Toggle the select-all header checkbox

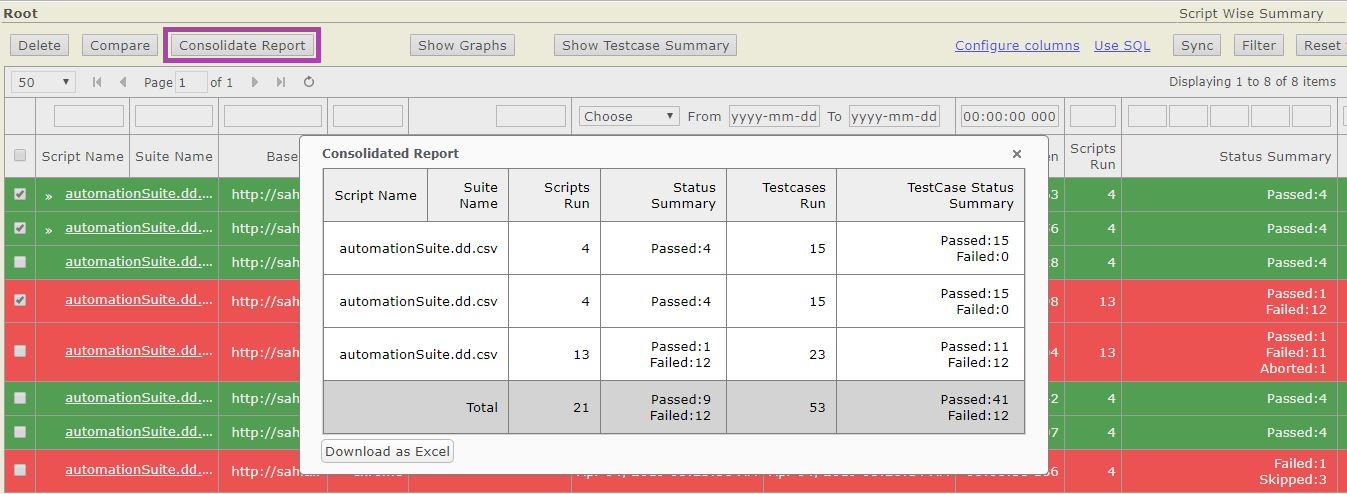coord(20,156)
